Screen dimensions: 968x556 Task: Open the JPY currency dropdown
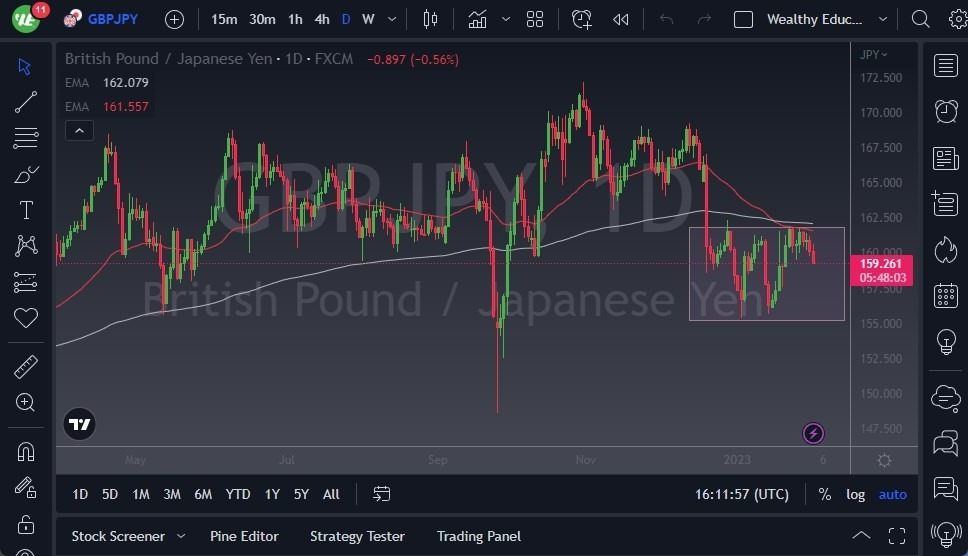coord(874,55)
